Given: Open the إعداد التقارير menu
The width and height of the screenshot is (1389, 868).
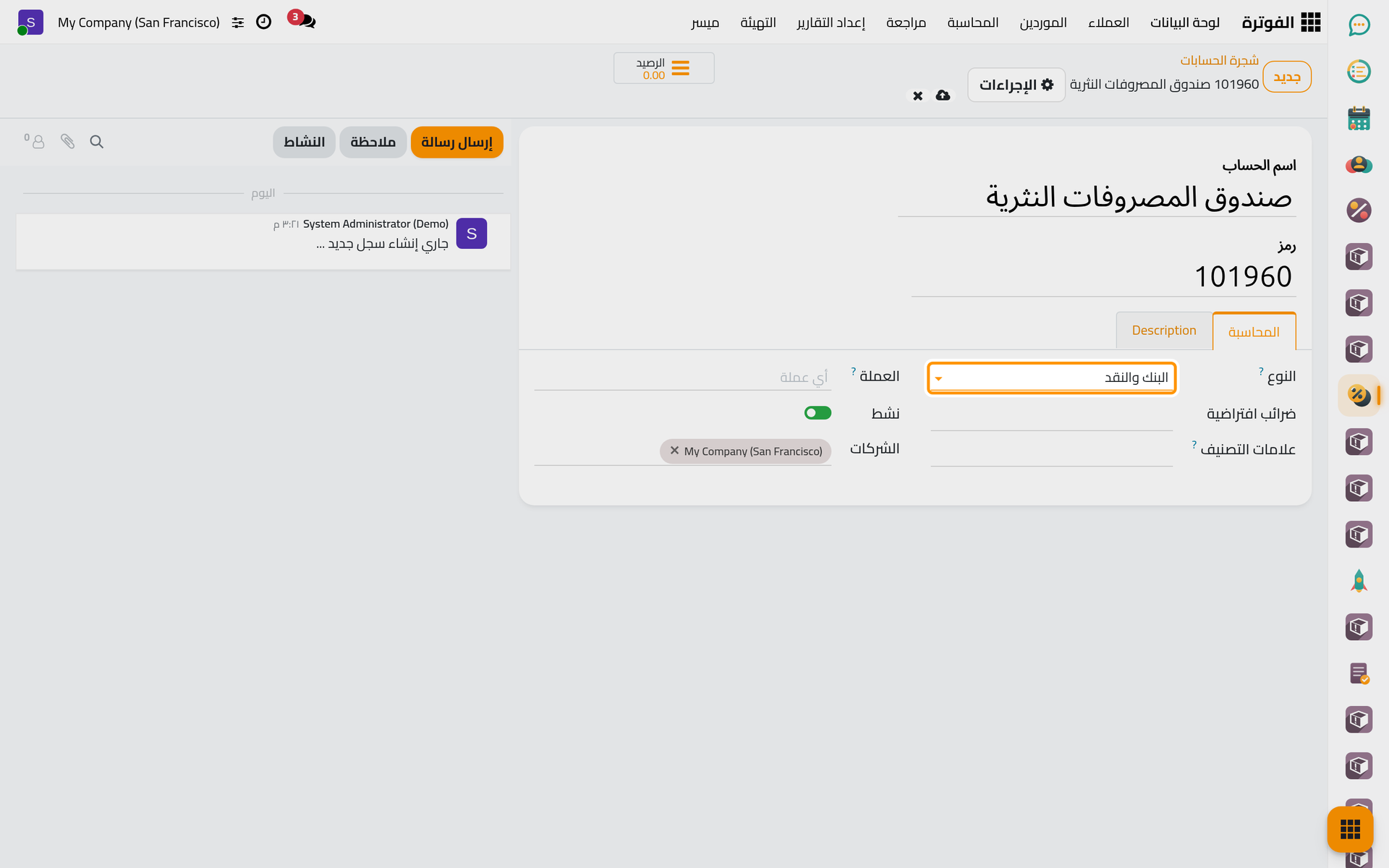Looking at the screenshot, I should click(831, 22).
